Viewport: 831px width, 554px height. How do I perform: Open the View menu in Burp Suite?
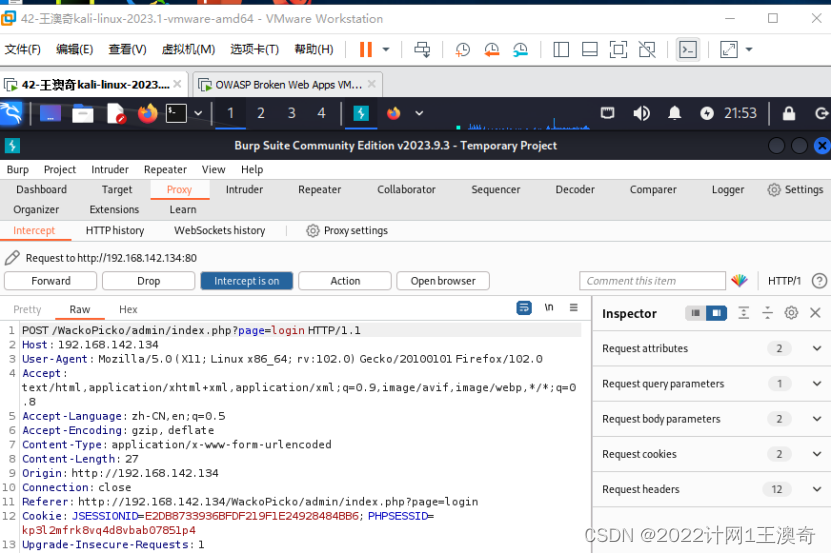[x=213, y=170]
